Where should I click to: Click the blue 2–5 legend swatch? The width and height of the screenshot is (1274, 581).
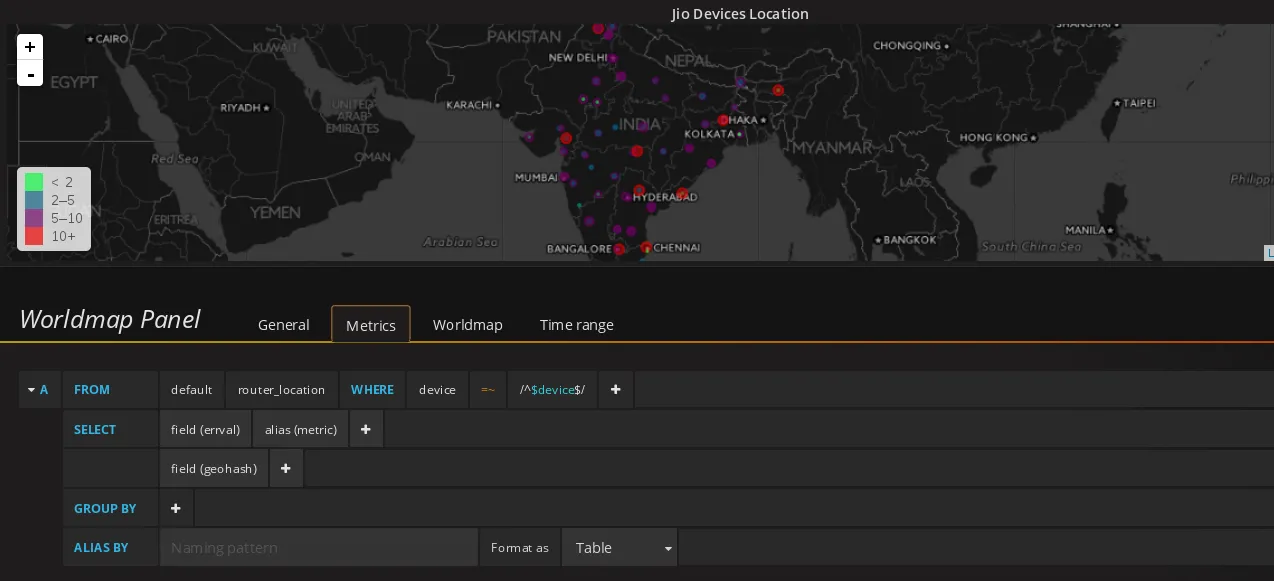[34, 200]
